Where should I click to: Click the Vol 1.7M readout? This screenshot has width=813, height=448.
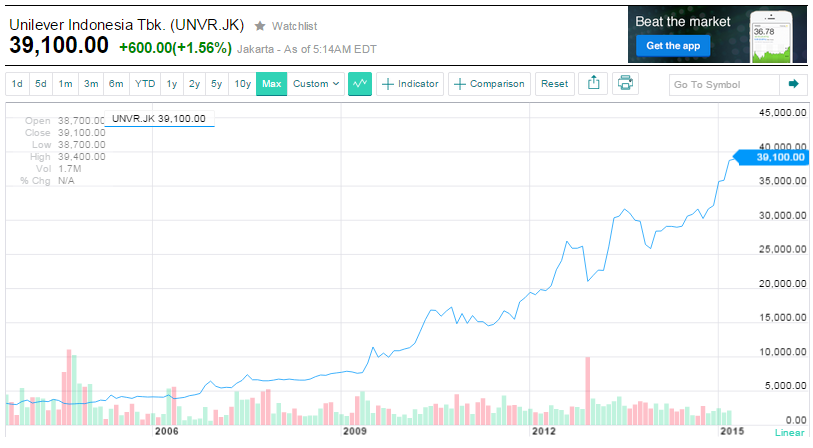click(59, 169)
